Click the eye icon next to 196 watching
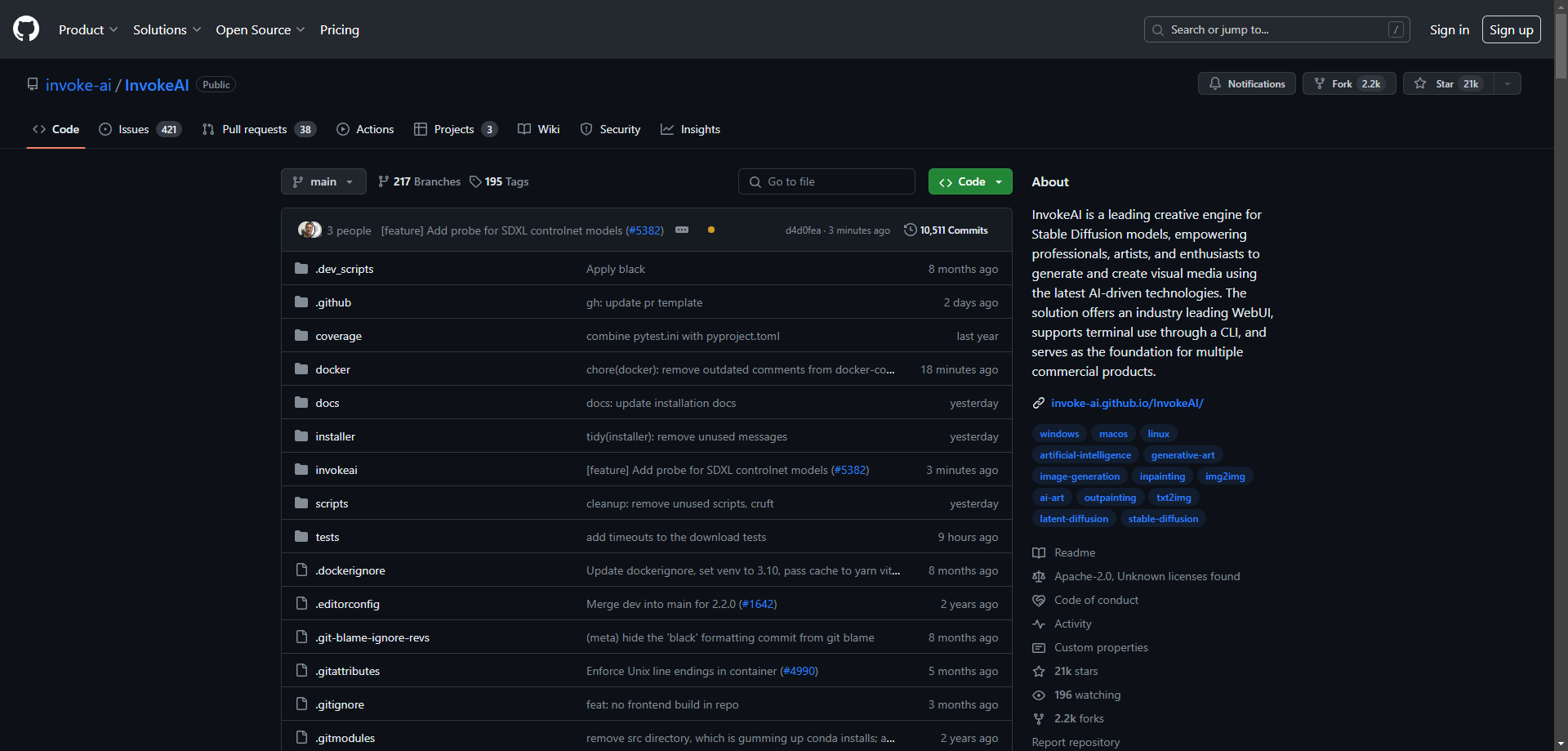The width and height of the screenshot is (1568, 751). point(1039,695)
